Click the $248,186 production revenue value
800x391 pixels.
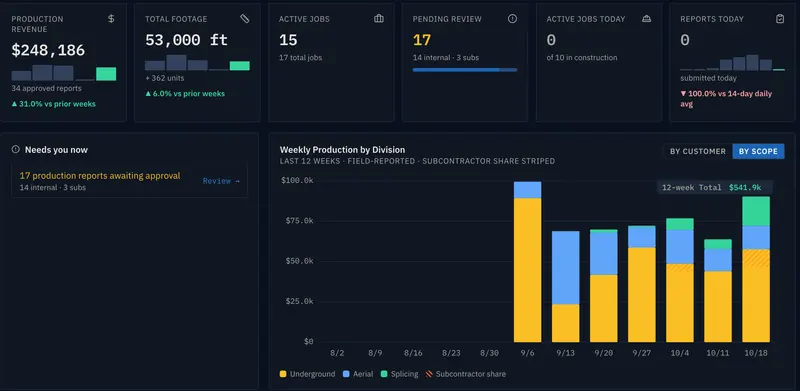[x=48, y=50]
